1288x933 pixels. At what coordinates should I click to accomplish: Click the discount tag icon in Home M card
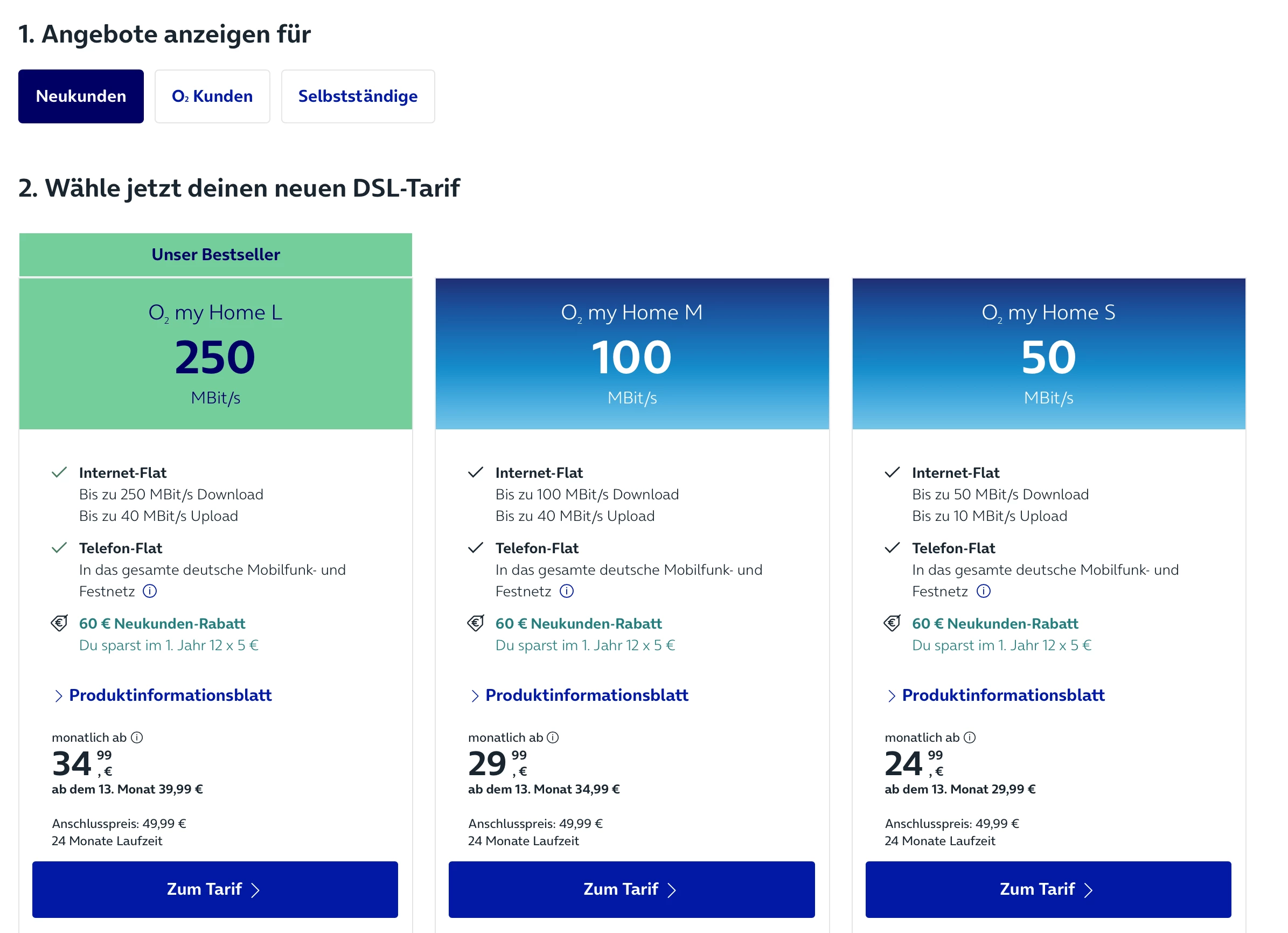475,623
